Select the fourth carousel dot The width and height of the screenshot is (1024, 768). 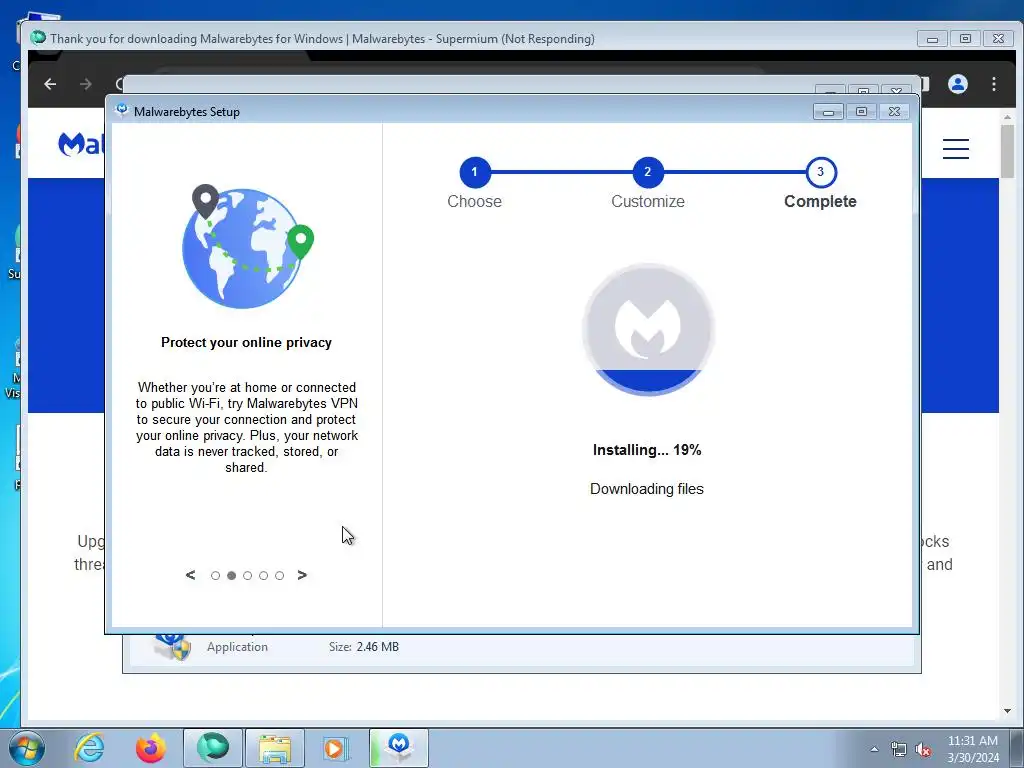pos(263,575)
